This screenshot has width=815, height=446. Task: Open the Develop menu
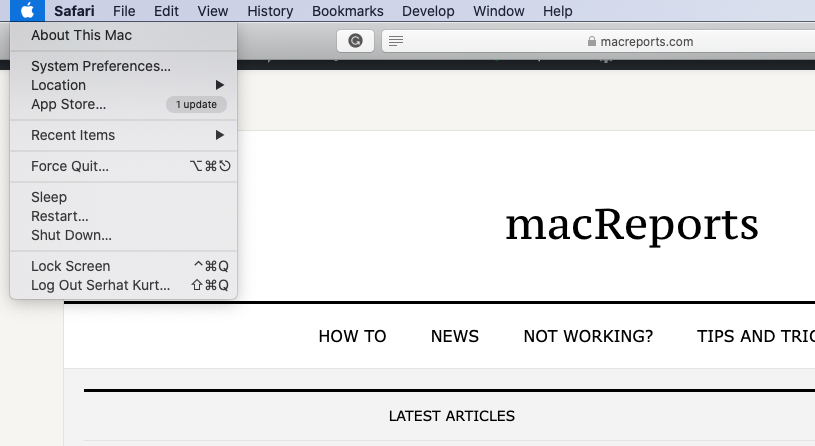point(428,11)
